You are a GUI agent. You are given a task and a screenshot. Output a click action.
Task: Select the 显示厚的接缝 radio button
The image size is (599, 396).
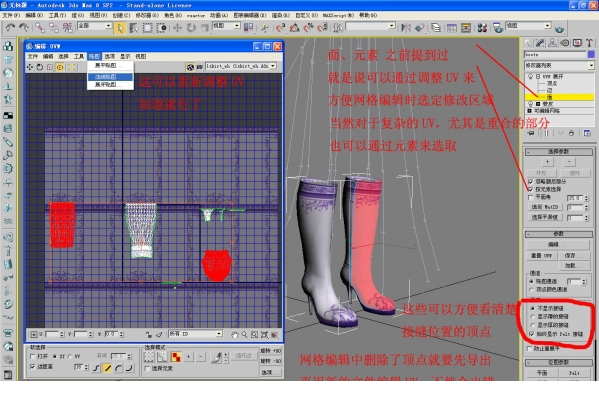tap(533, 325)
